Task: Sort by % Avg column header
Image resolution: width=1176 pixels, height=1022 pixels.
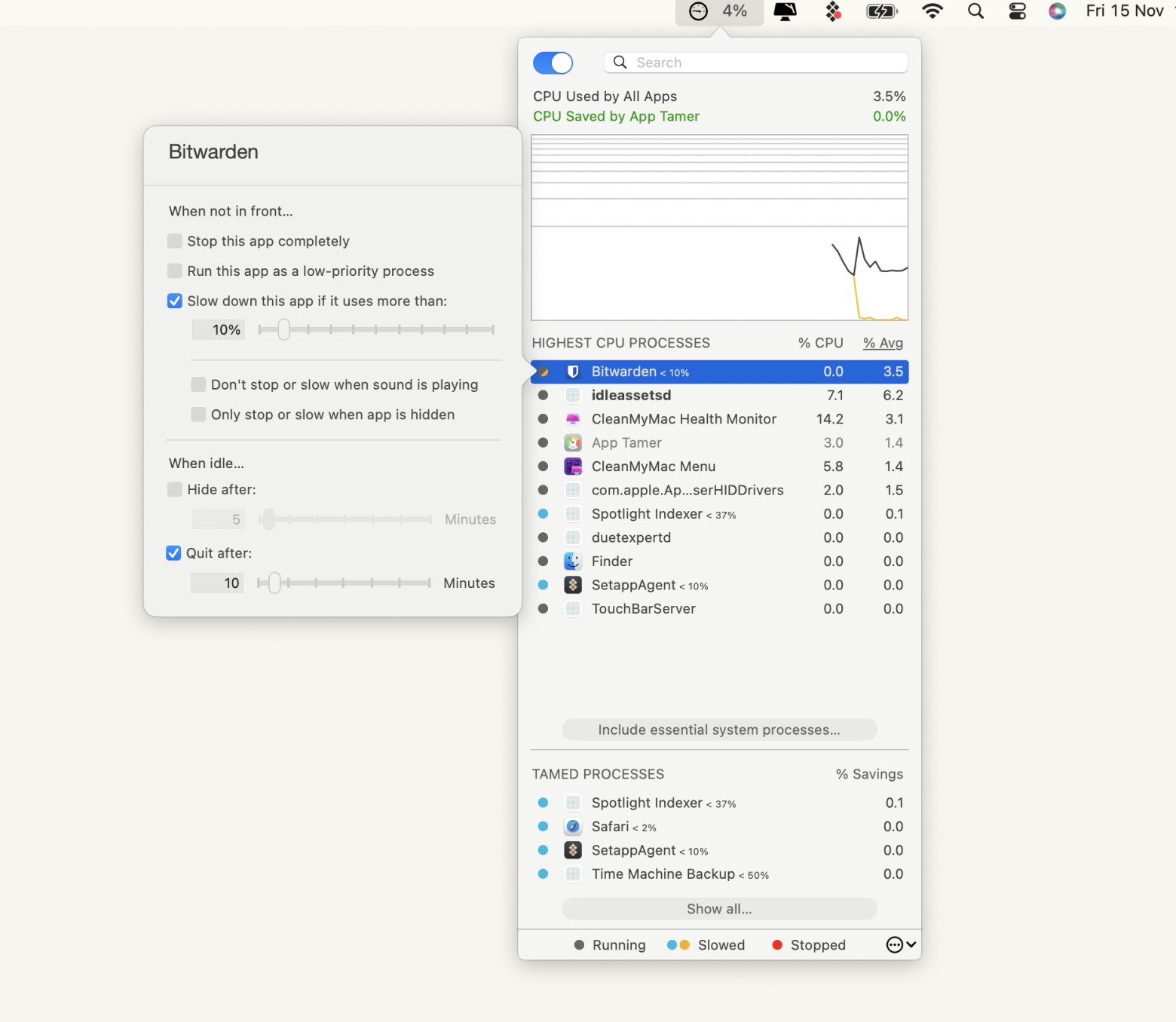Action: (883, 343)
